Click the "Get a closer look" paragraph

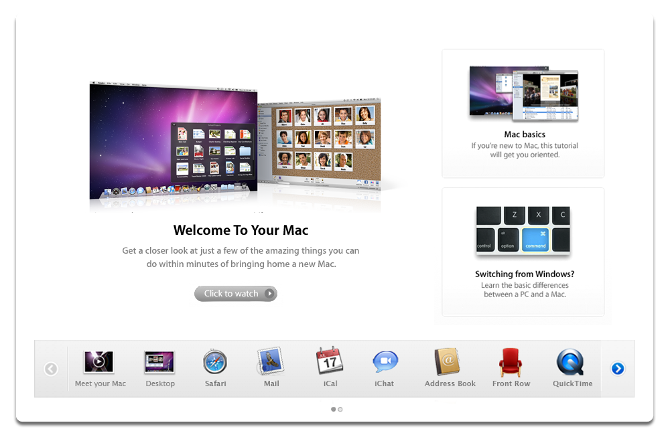click(x=241, y=257)
